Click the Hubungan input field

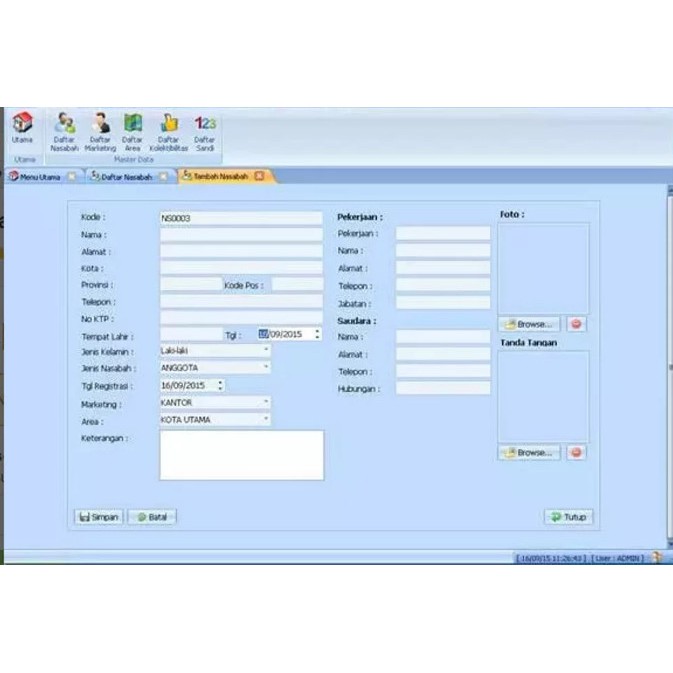click(443, 388)
